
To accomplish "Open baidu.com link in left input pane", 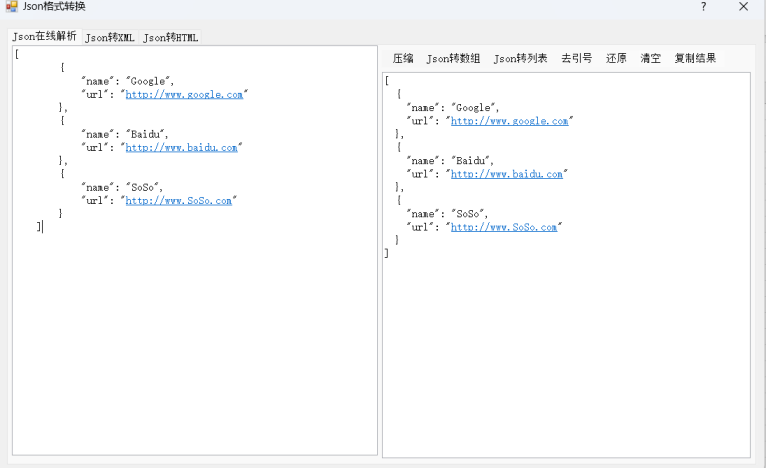I will click(x=181, y=148).
